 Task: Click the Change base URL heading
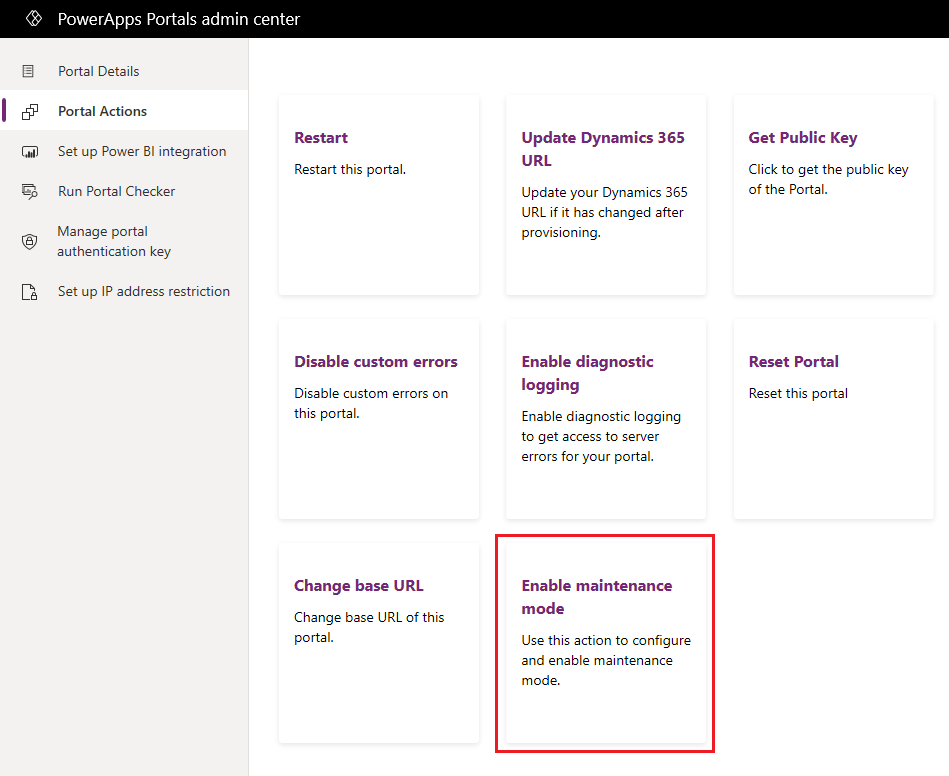click(359, 585)
